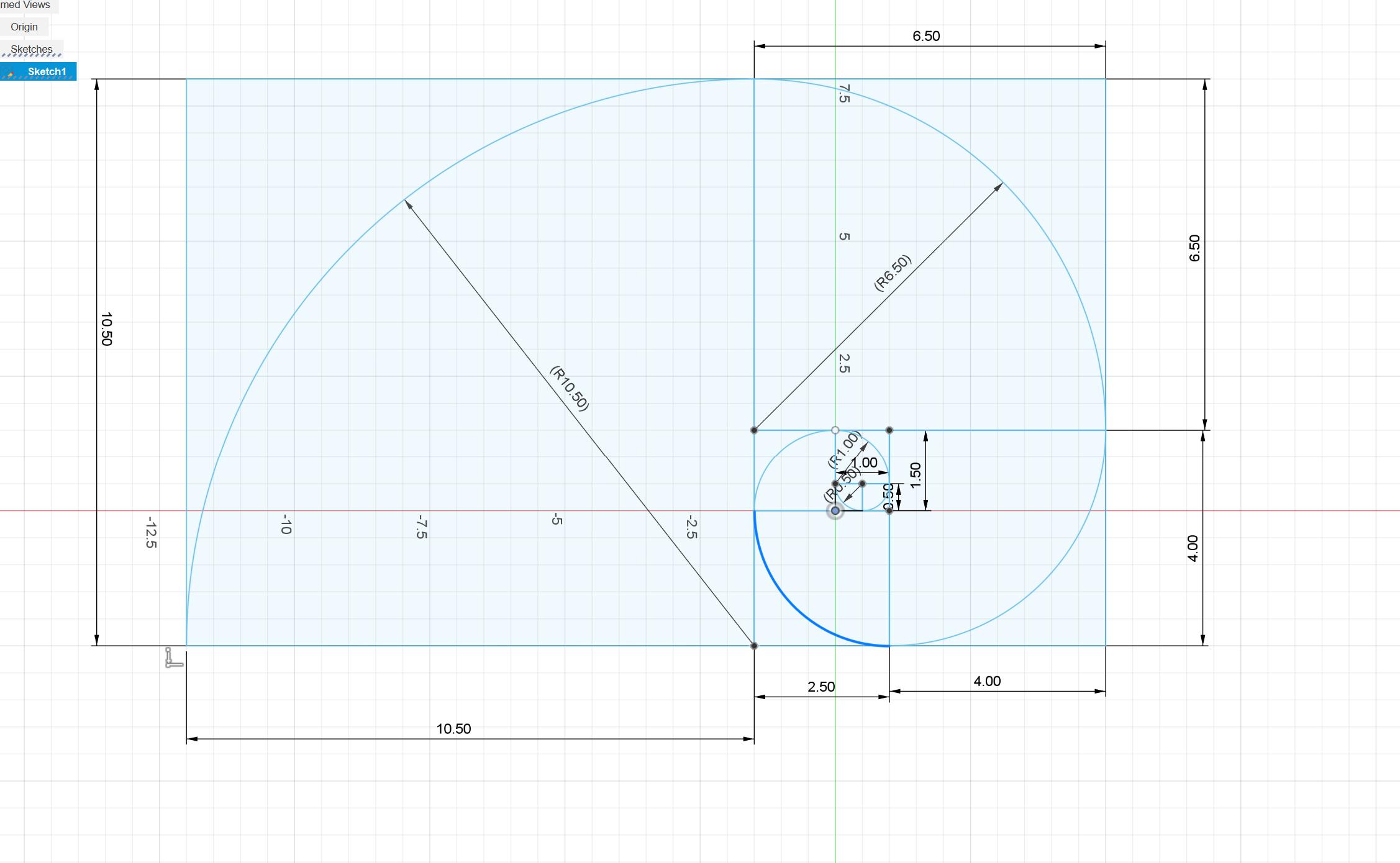1400x863 pixels.
Task: Open the Named Views browser item
Action: pos(25,5)
